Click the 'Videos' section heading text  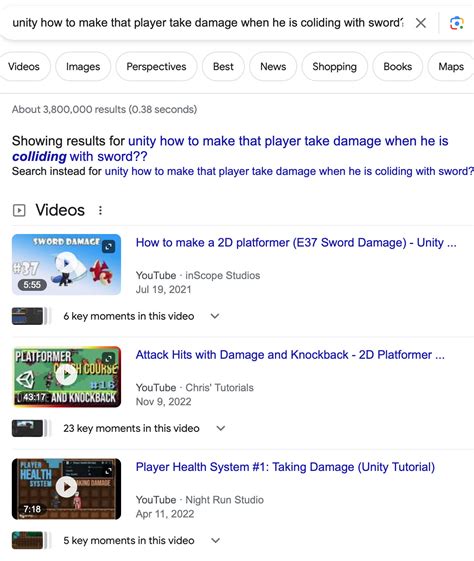tap(60, 210)
